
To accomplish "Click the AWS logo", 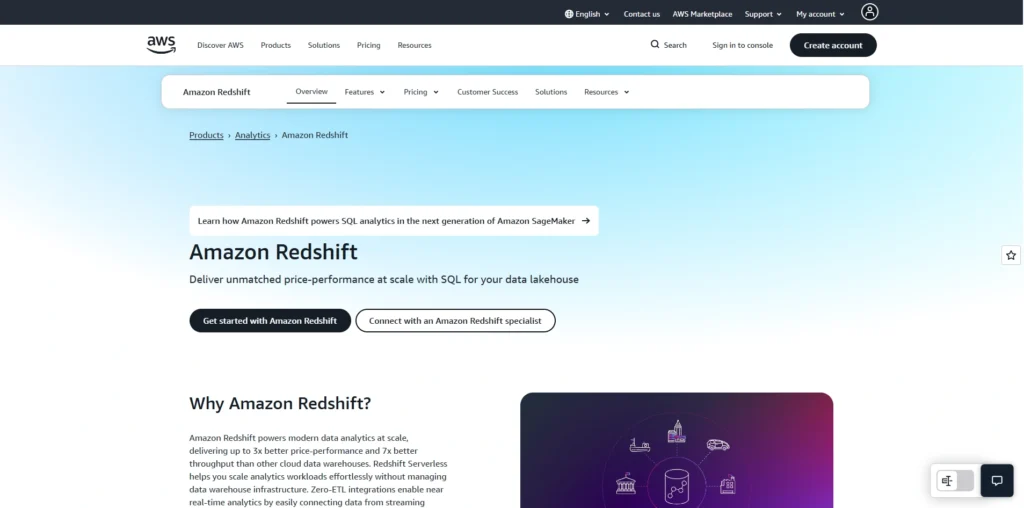I will pos(161,45).
